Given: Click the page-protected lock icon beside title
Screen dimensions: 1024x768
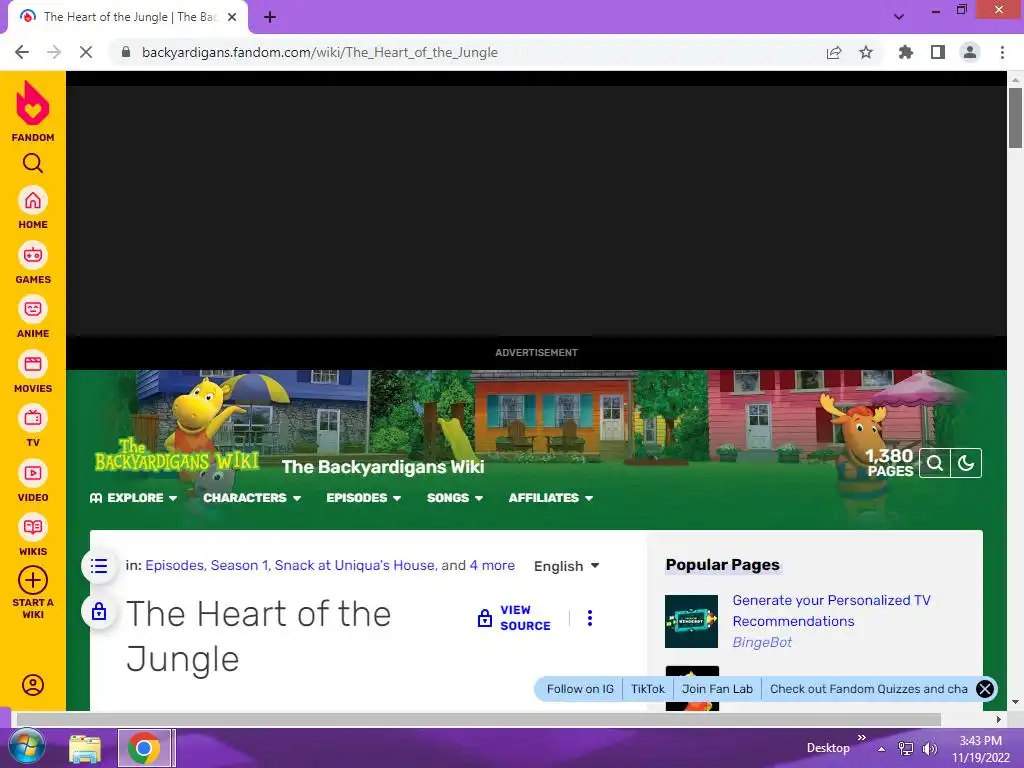Looking at the screenshot, I should 99,612.
